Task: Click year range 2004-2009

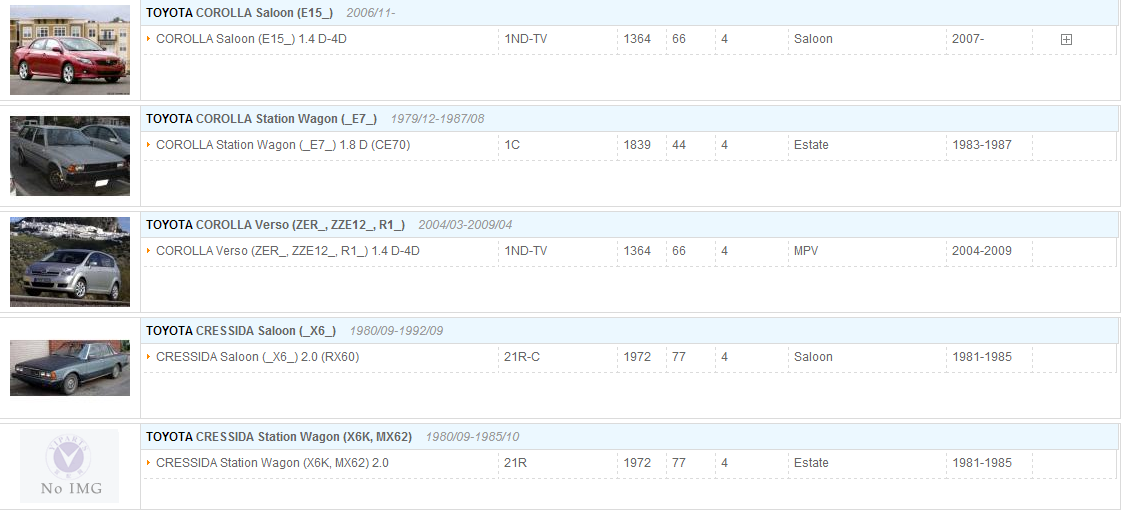Action: [x=982, y=250]
